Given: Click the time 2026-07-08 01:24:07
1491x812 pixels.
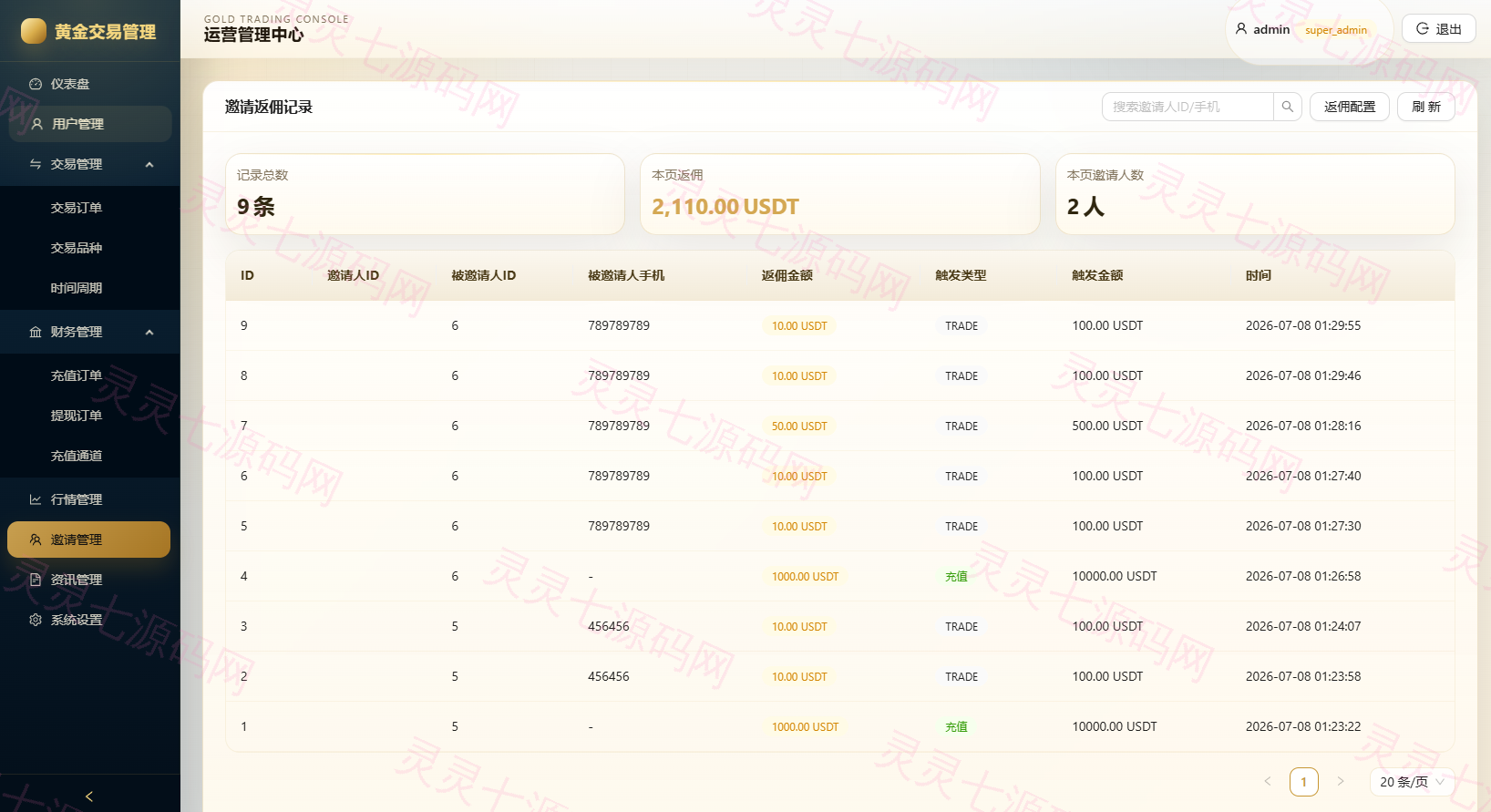Looking at the screenshot, I should tap(1303, 626).
